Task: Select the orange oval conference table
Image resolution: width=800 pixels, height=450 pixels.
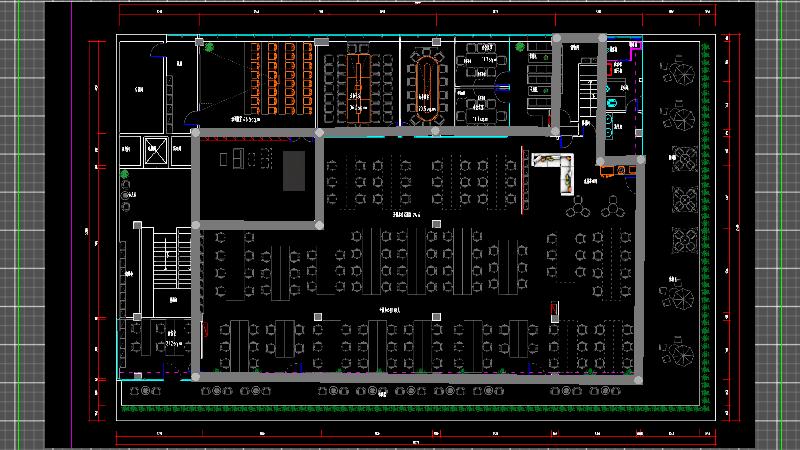Action: [x=427, y=80]
